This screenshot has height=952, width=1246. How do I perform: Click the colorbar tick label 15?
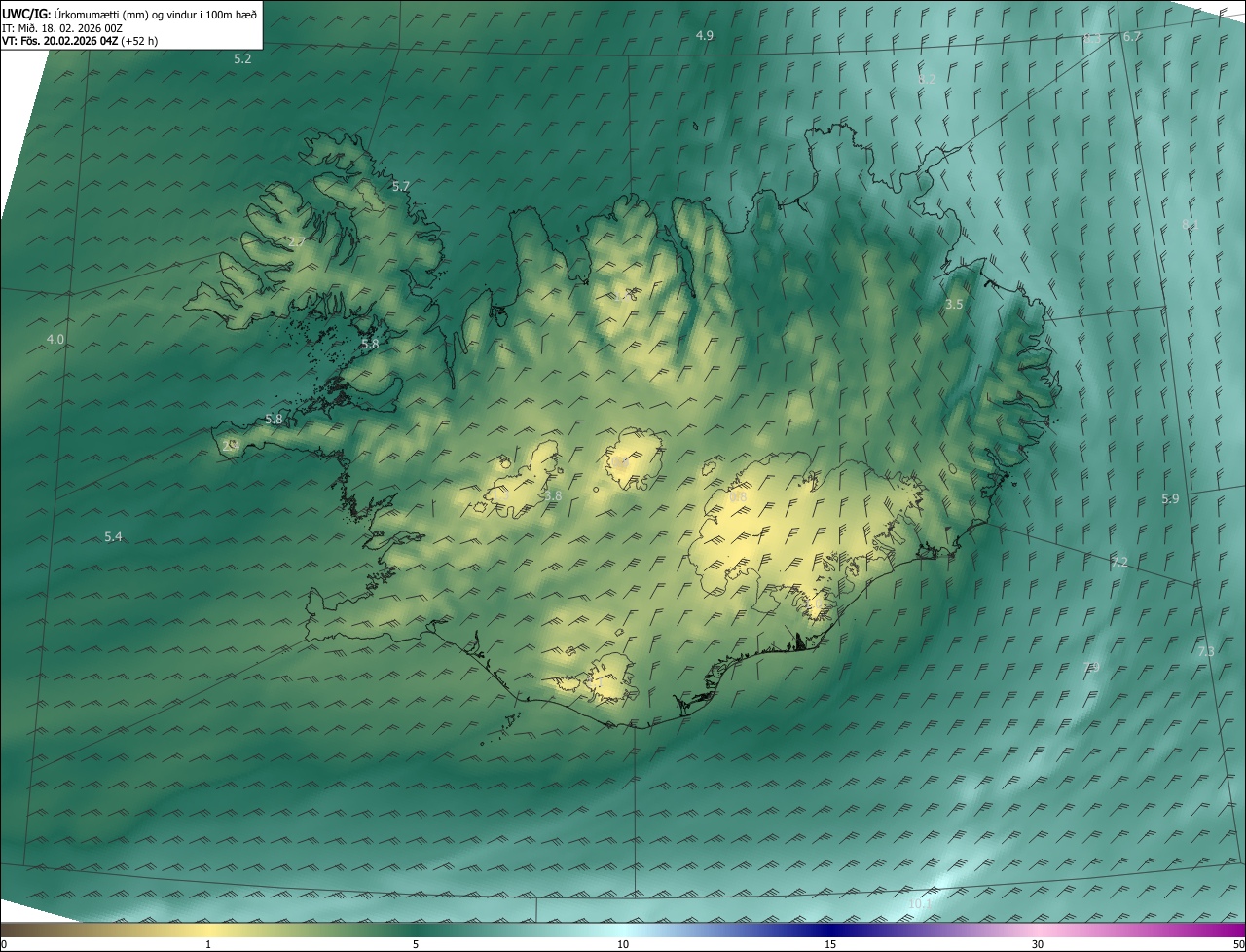[x=830, y=944]
